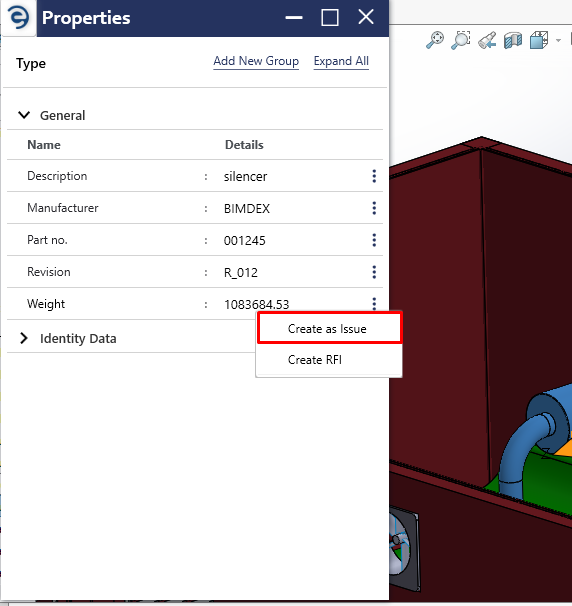This screenshot has height=606, width=572.
Task: Maximize the Properties window
Action: (330, 17)
